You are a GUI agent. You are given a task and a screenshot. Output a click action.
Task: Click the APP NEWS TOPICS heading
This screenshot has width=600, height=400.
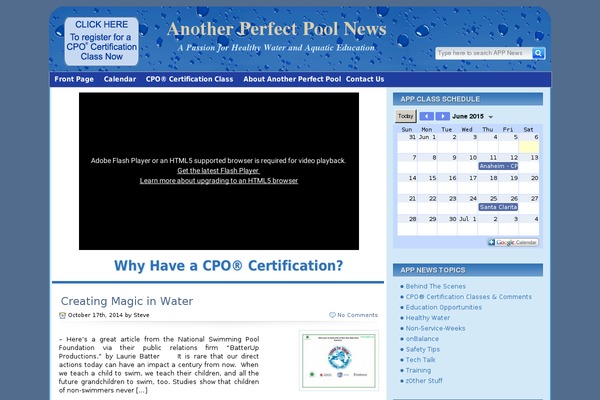click(432, 270)
